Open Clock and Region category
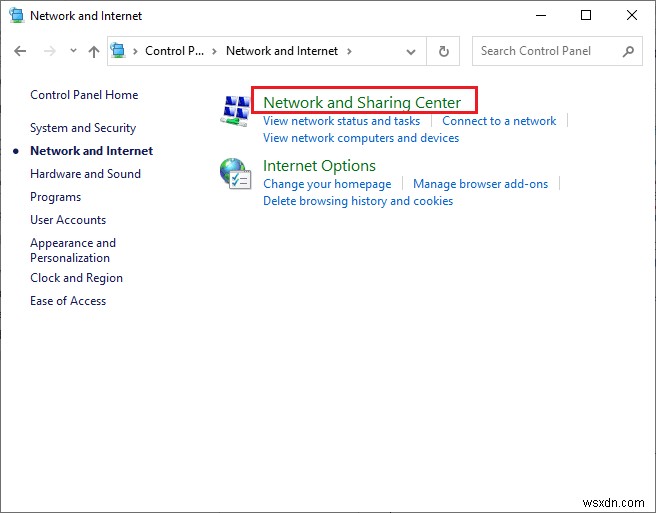The height and width of the screenshot is (513, 656). [x=77, y=278]
